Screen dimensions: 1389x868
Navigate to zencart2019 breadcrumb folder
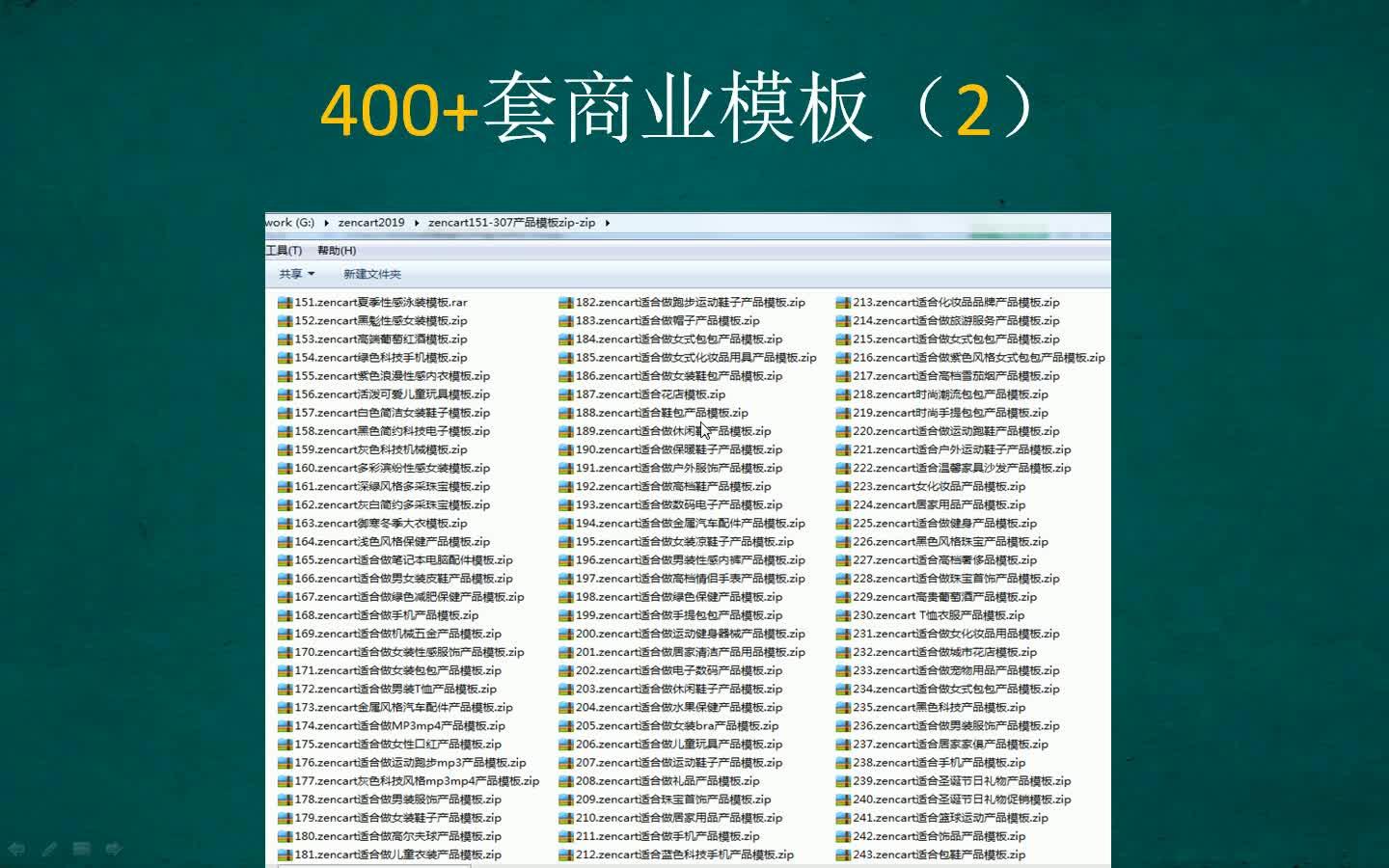371,223
